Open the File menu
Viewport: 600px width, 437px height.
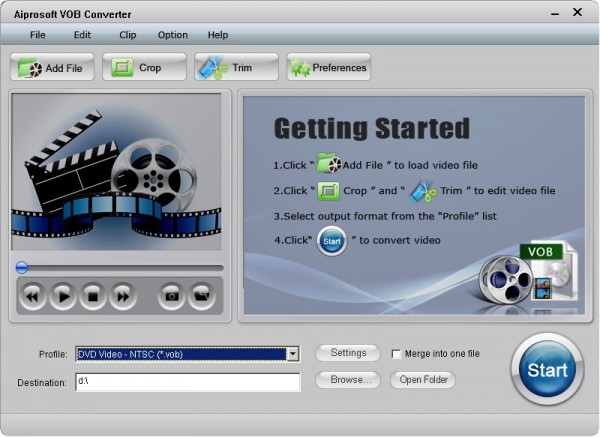click(38, 35)
